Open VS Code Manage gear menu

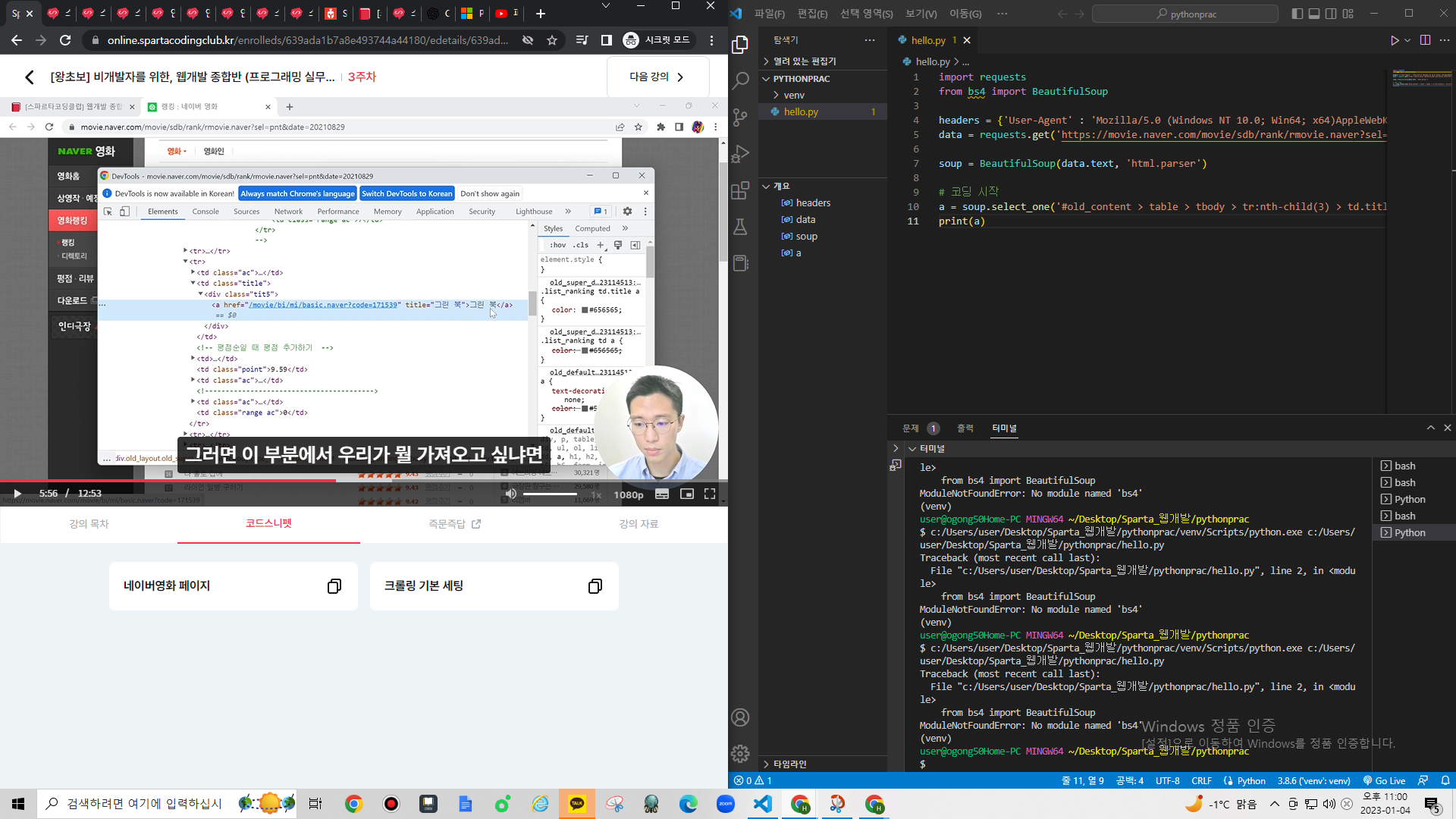(x=740, y=753)
